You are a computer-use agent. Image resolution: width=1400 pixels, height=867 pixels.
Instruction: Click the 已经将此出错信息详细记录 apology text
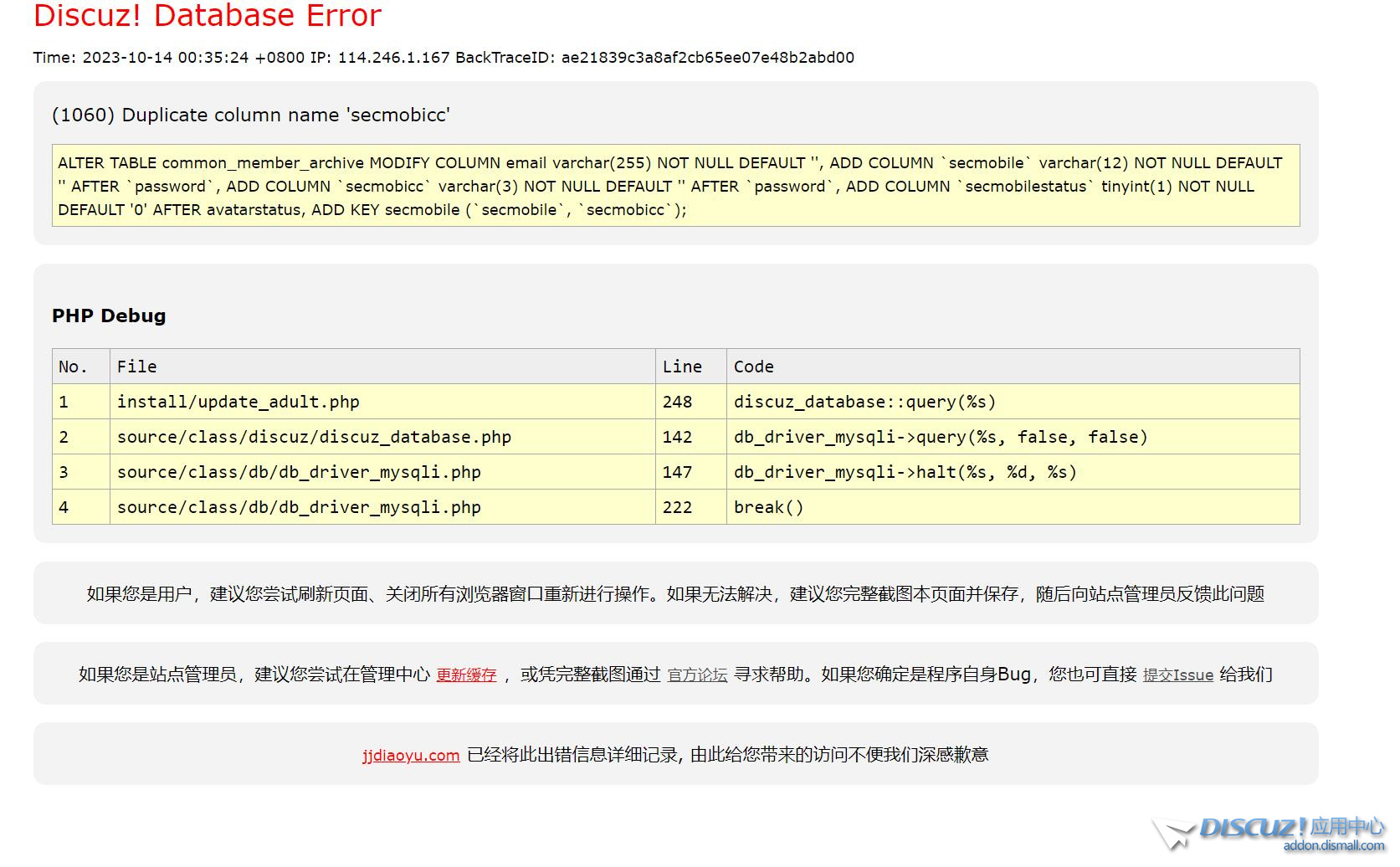coord(728,755)
